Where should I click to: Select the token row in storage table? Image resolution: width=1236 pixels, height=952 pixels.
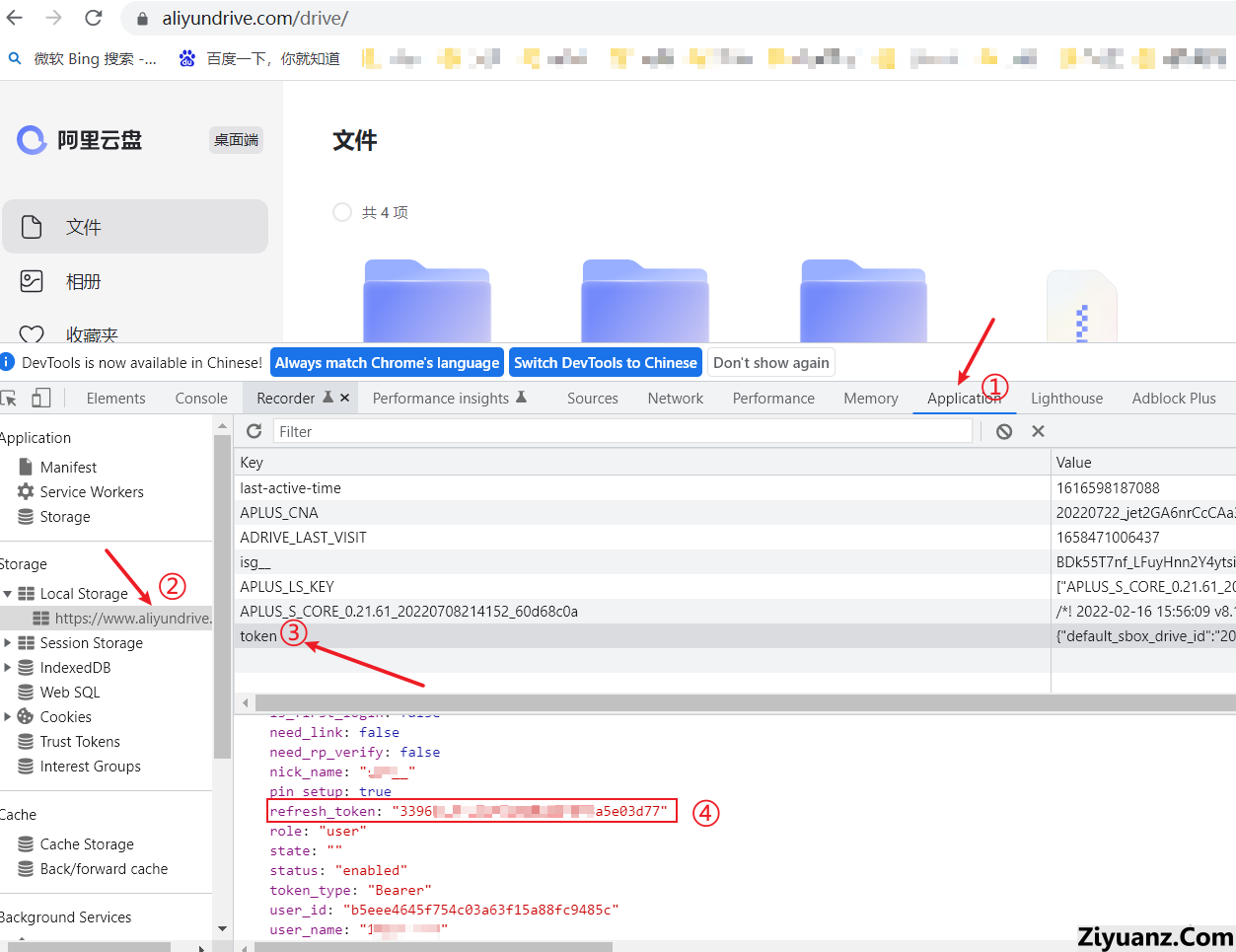[641, 636]
